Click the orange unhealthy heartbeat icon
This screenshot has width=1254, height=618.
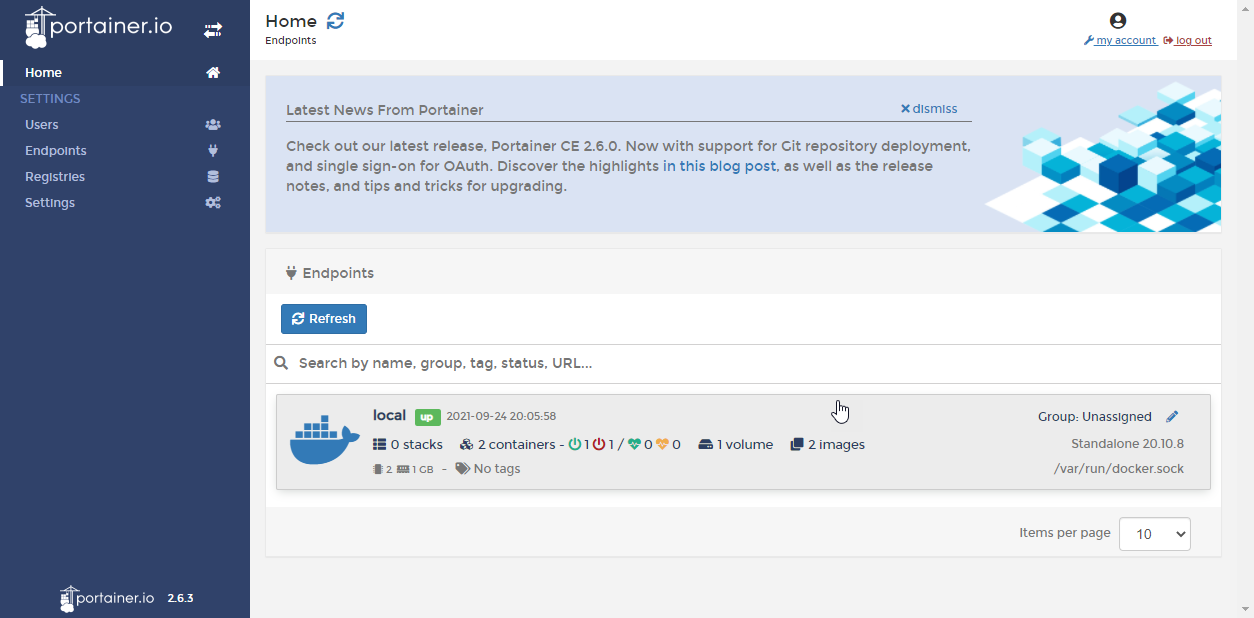pos(662,444)
